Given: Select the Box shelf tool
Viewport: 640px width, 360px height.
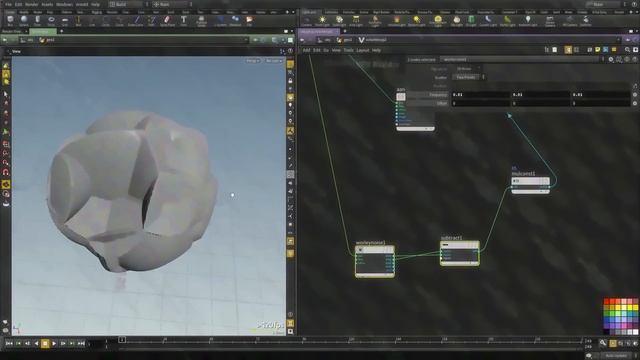Looking at the screenshot, I should click(10, 20).
